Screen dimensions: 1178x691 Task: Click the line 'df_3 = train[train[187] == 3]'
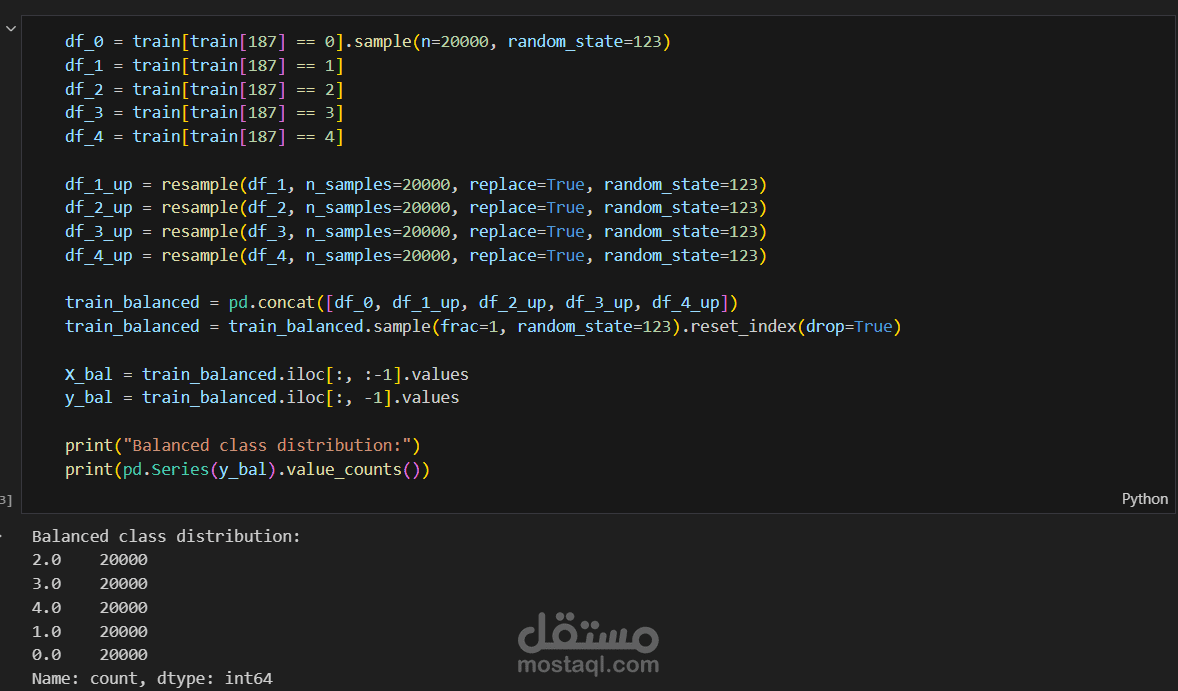tap(204, 113)
